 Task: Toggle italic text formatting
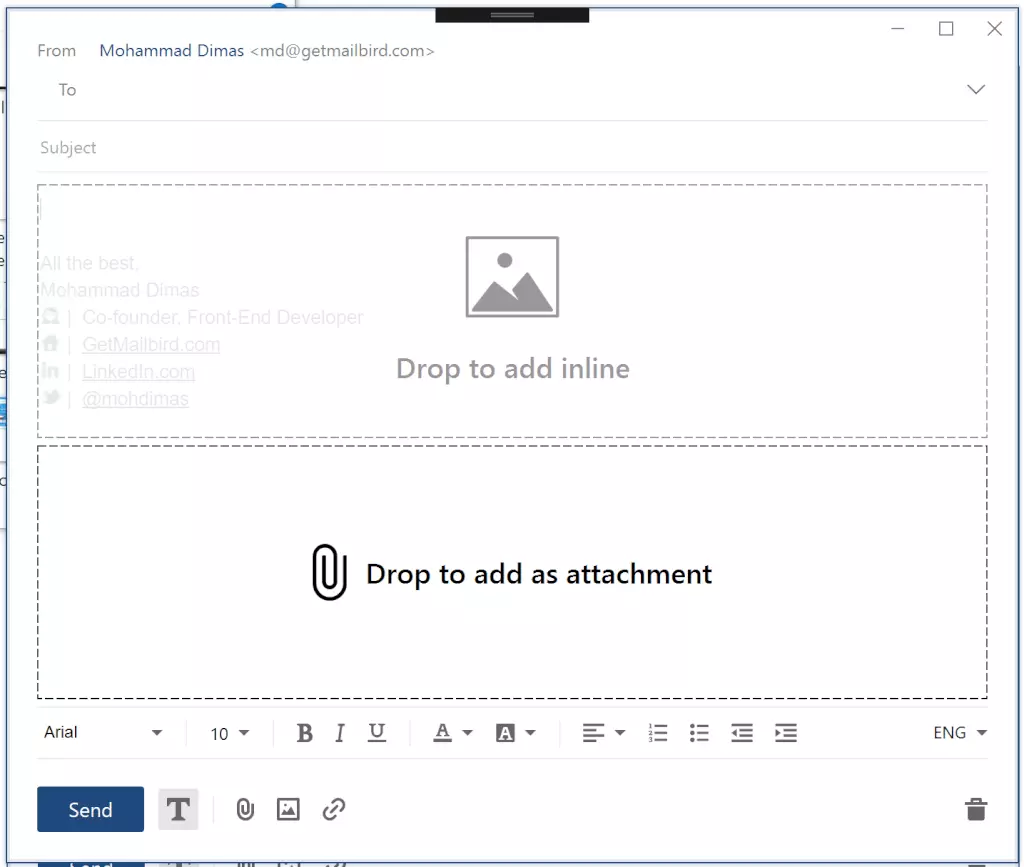[x=340, y=733]
